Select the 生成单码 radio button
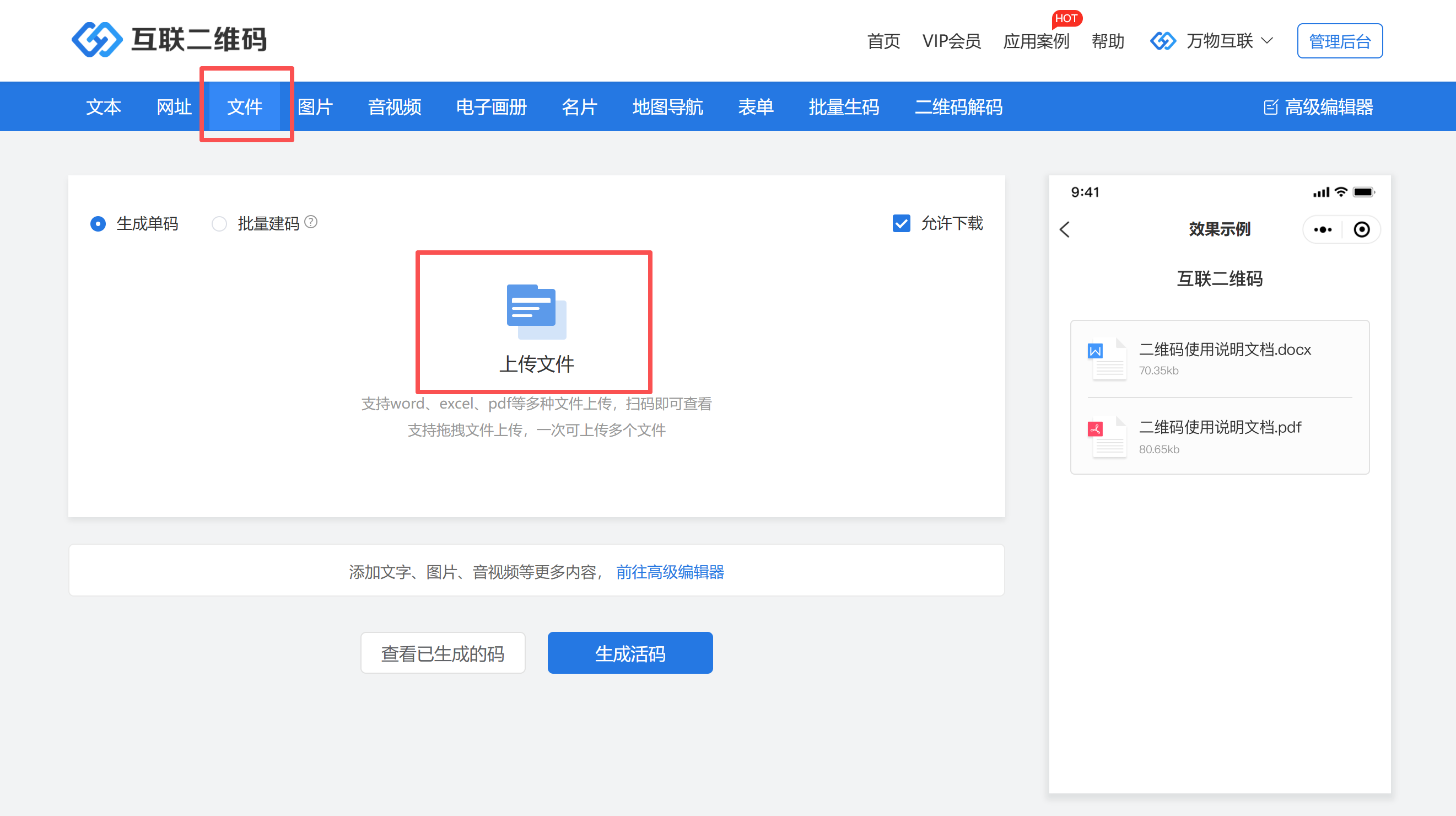 pos(98,224)
